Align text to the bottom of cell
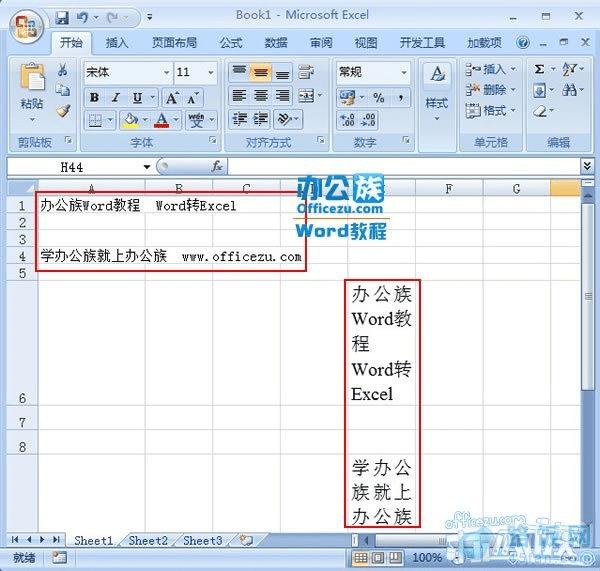Viewport: 600px width, 571px height. pos(282,72)
